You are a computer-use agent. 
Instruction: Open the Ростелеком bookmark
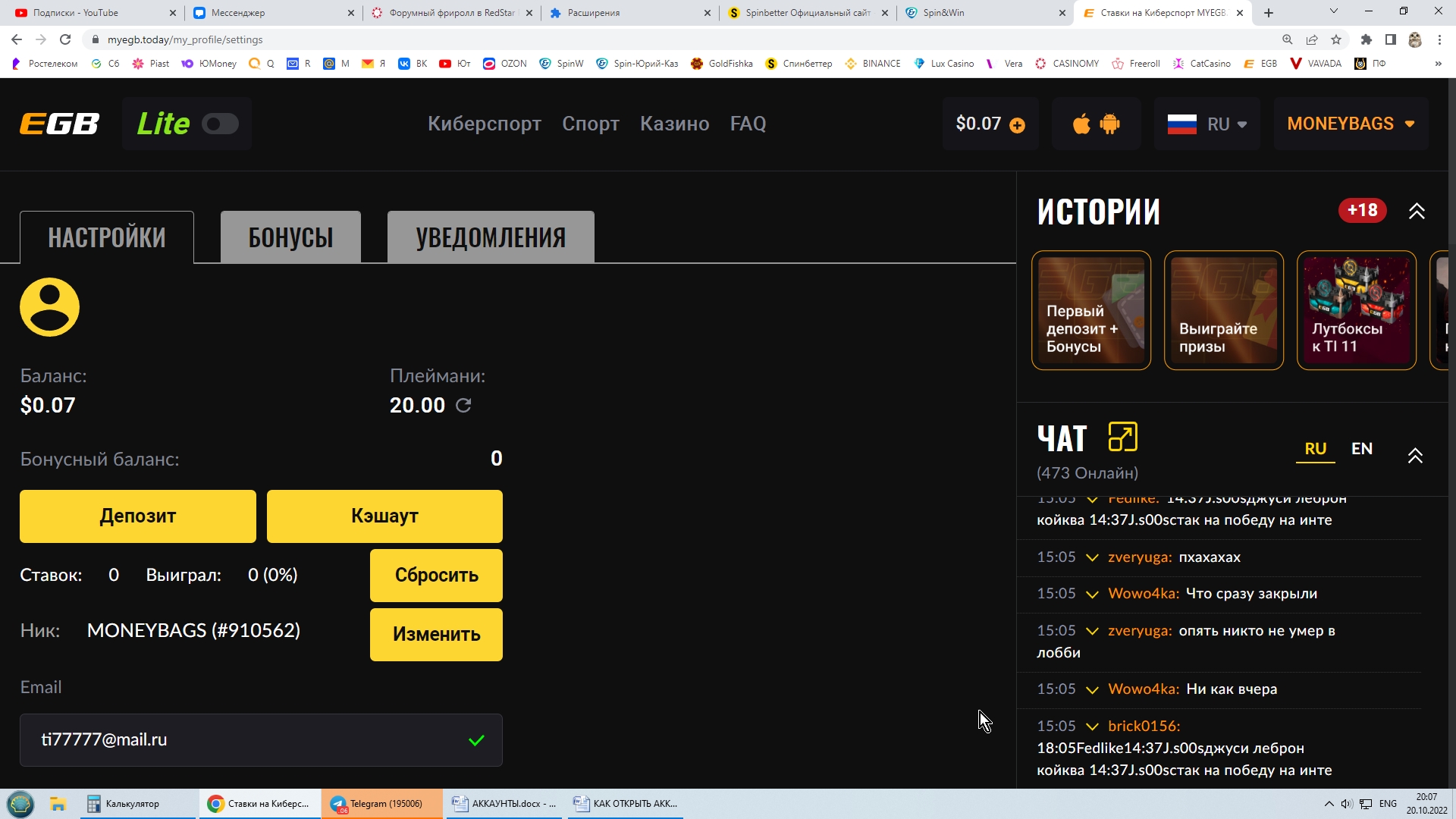coord(45,64)
